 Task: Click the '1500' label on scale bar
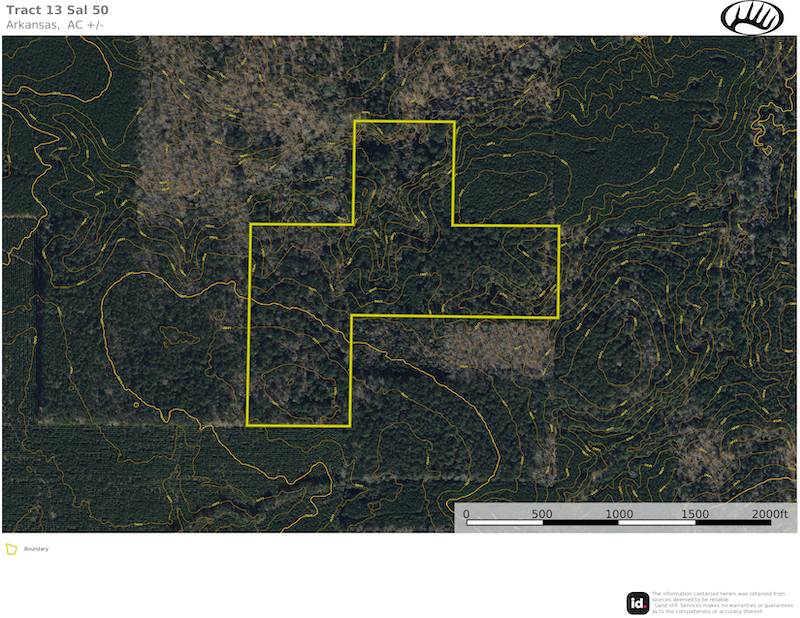(x=695, y=514)
